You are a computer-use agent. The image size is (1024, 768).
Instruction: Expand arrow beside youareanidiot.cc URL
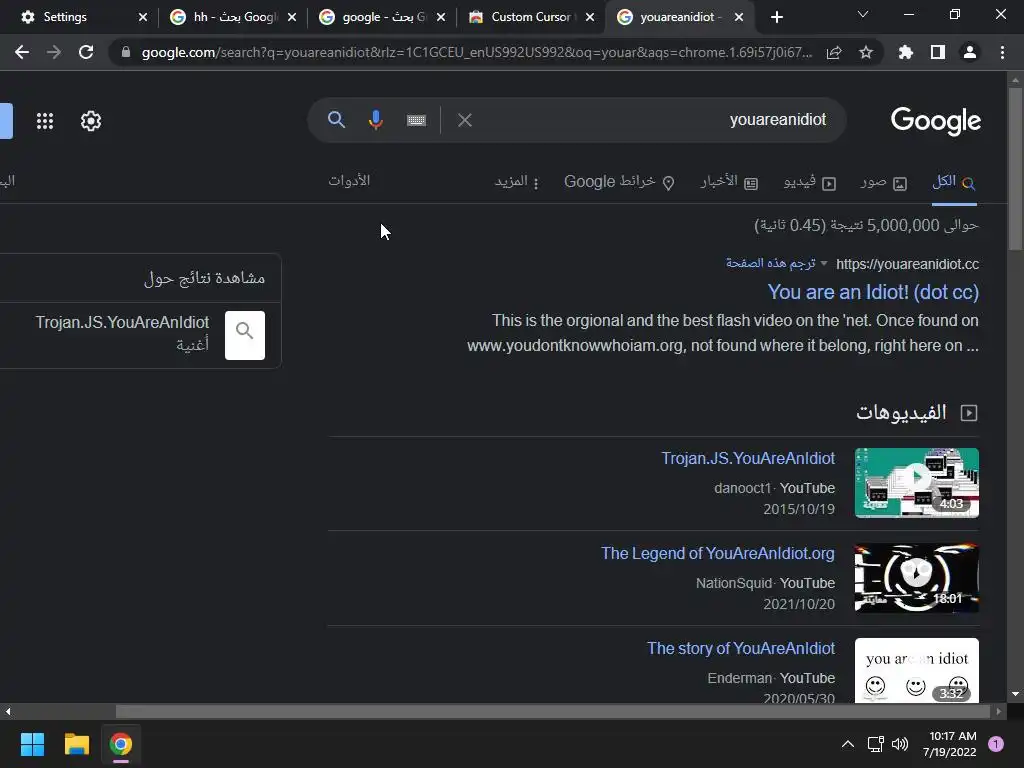tap(824, 264)
